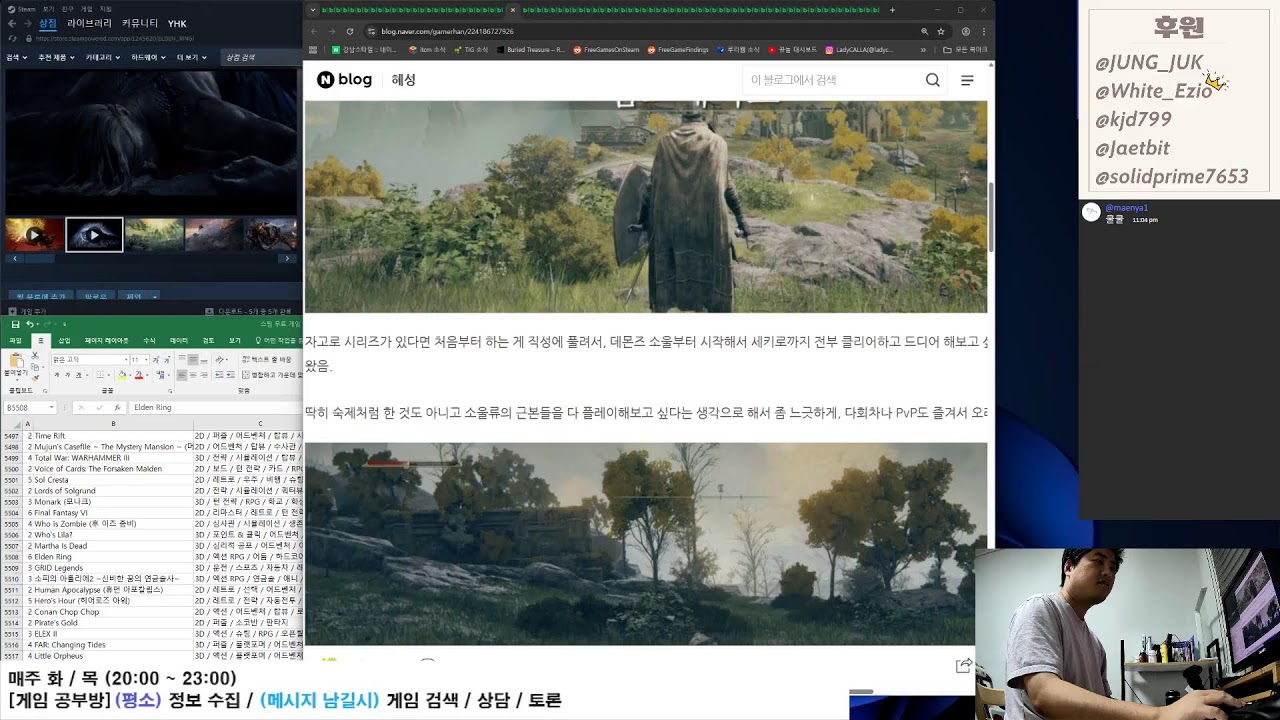Viewport: 1280px width, 720px height.
Task: Select the highlighted second video thumbnail in Steam
Action: (94, 235)
